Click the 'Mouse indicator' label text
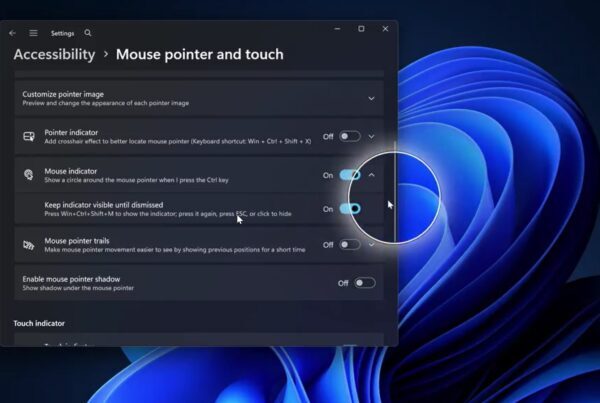 click(71, 171)
